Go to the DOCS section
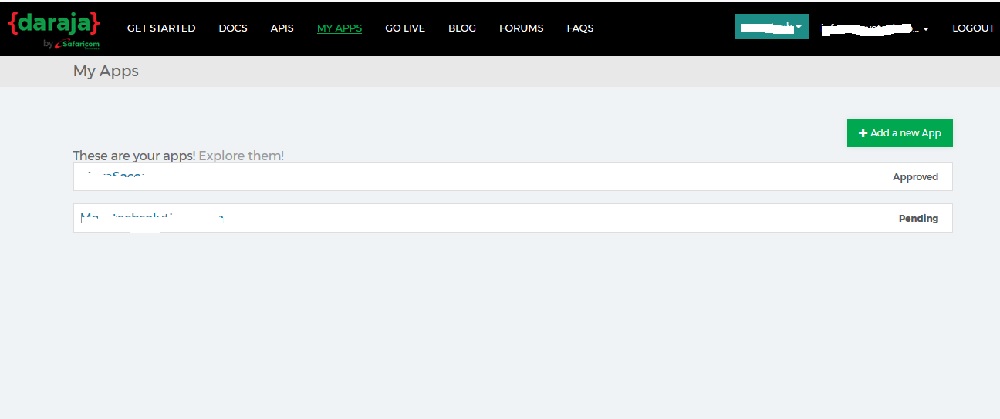 (233, 29)
